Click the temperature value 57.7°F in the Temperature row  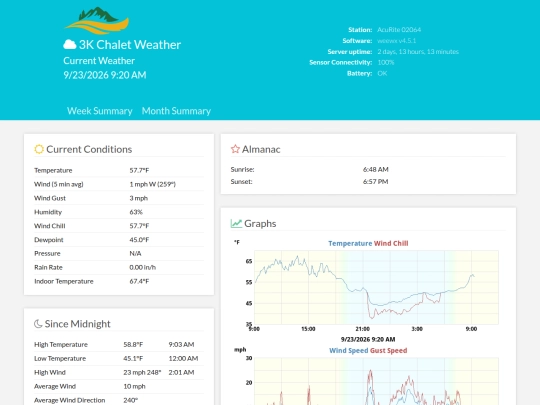[139, 170]
